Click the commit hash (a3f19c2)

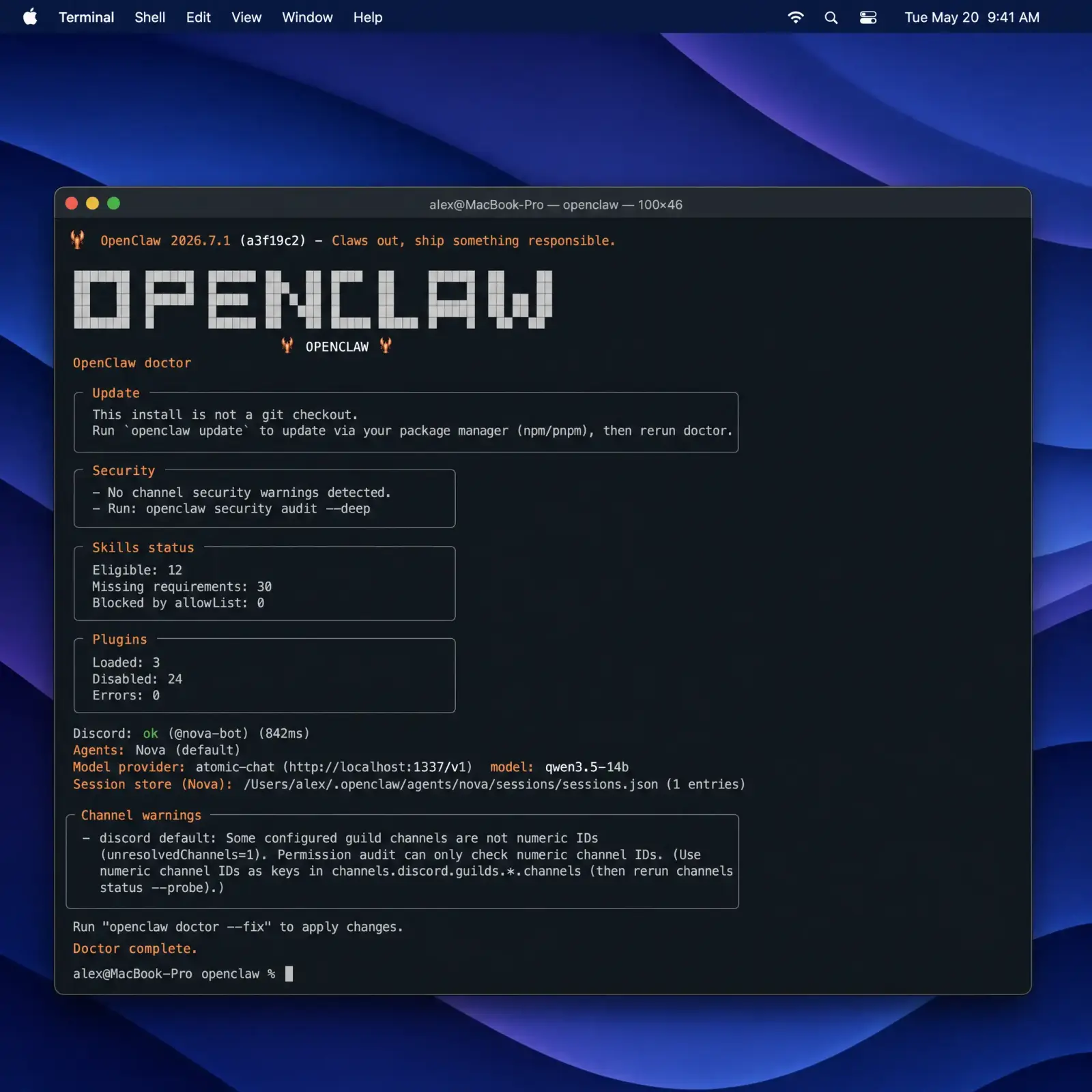272,240
